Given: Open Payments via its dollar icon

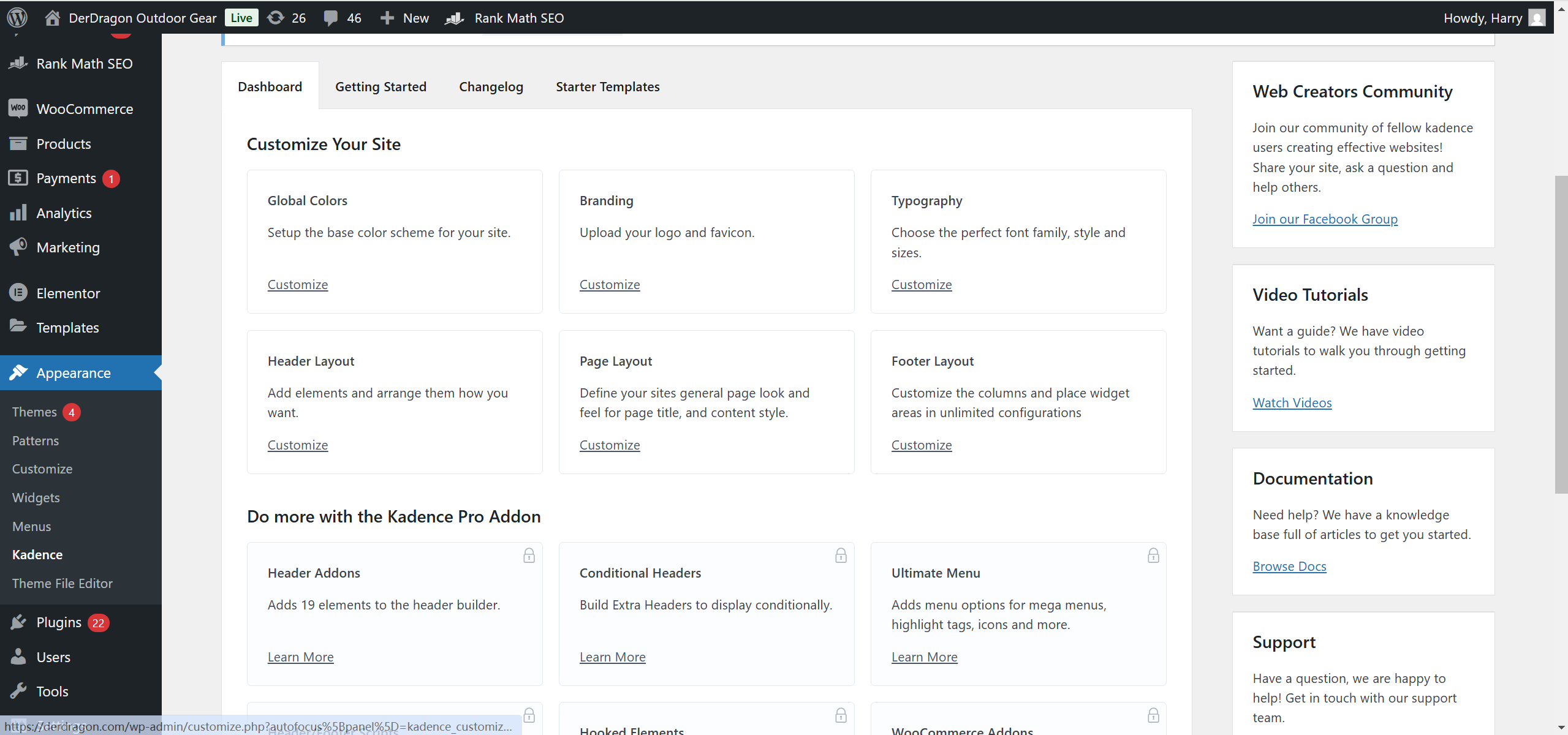Looking at the screenshot, I should coord(18,178).
